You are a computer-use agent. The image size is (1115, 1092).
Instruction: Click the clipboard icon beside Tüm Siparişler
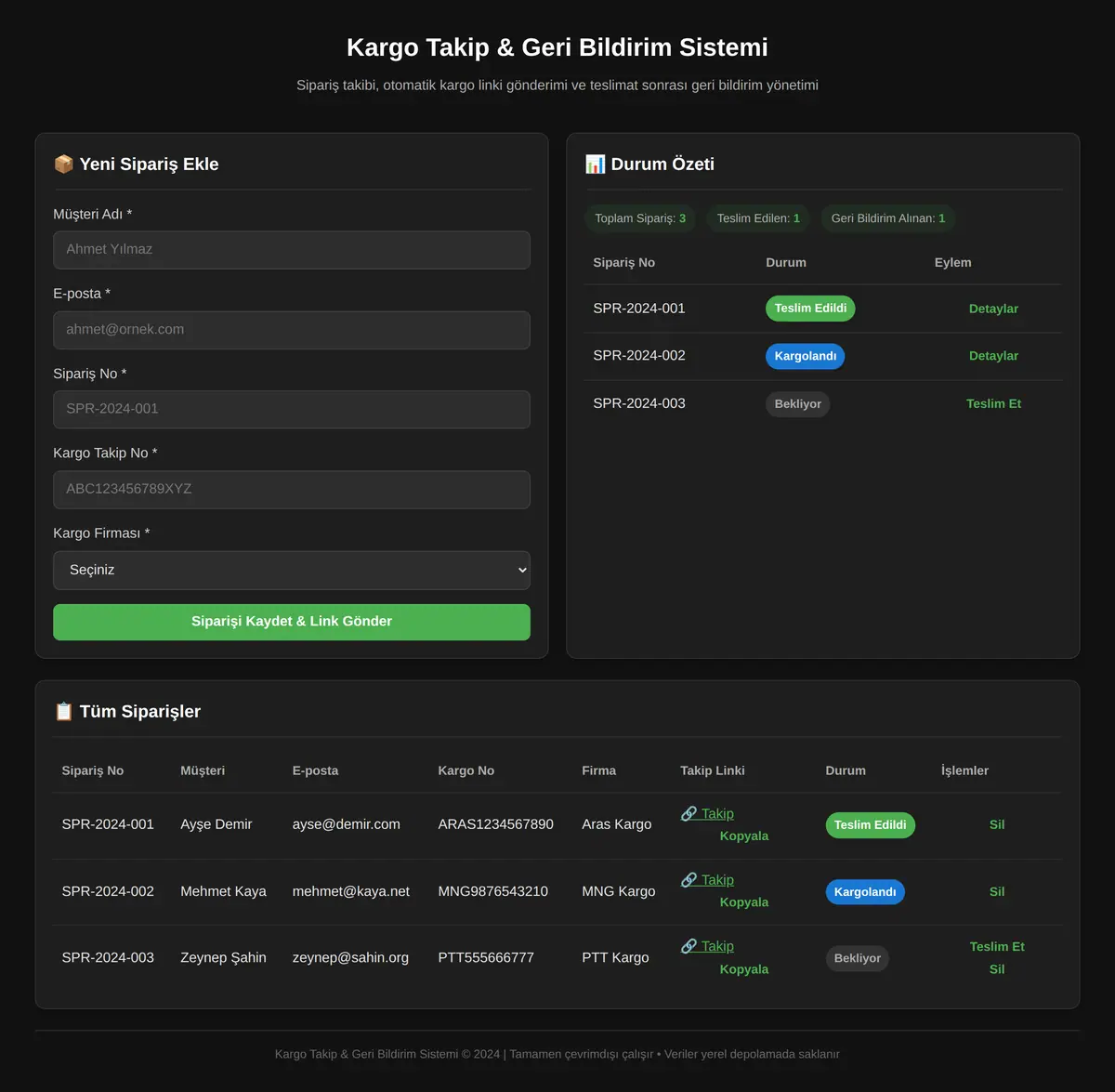click(x=64, y=711)
